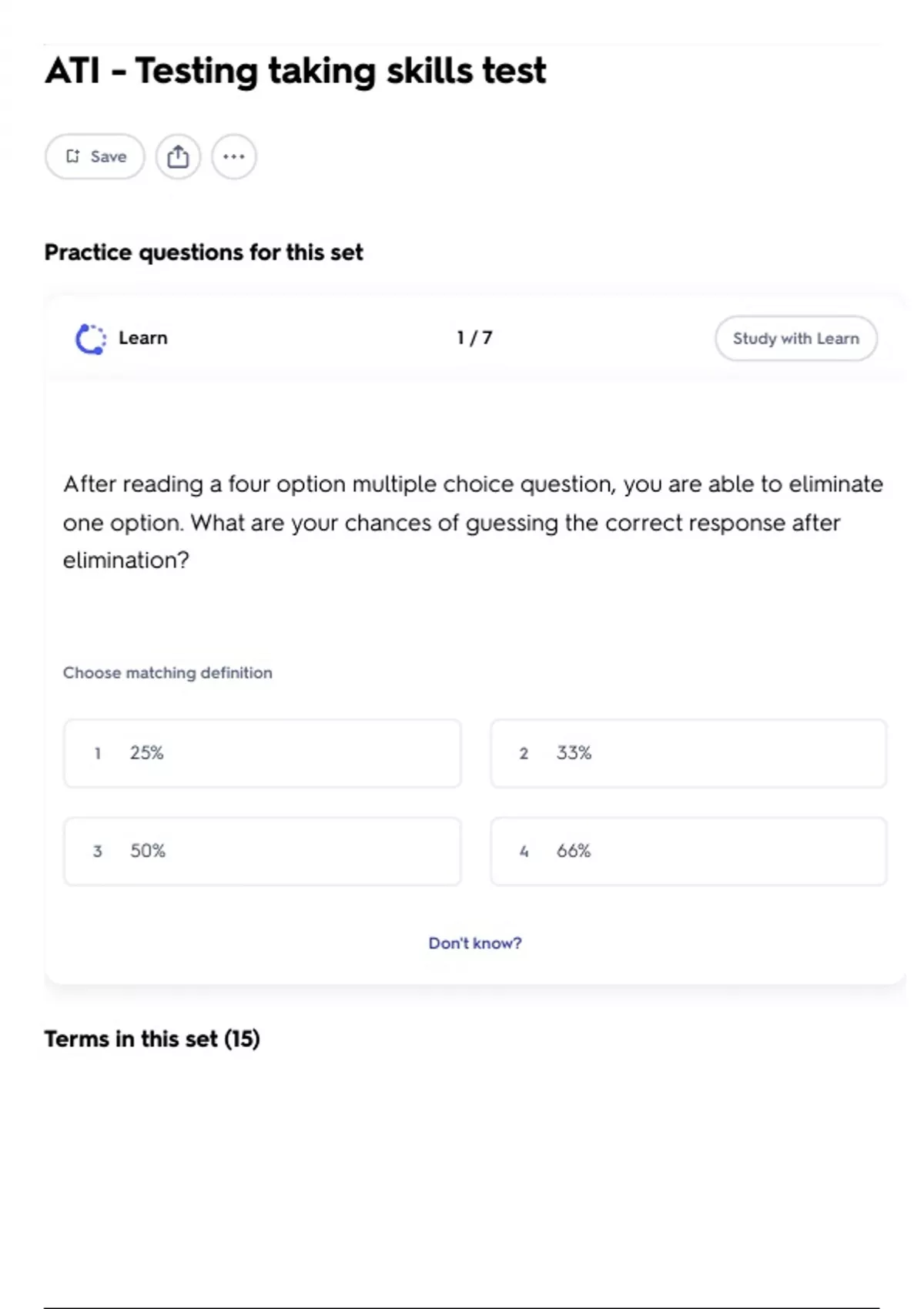Click the Choose matching definition label
This screenshot has height=1309, width=924.
(168, 673)
